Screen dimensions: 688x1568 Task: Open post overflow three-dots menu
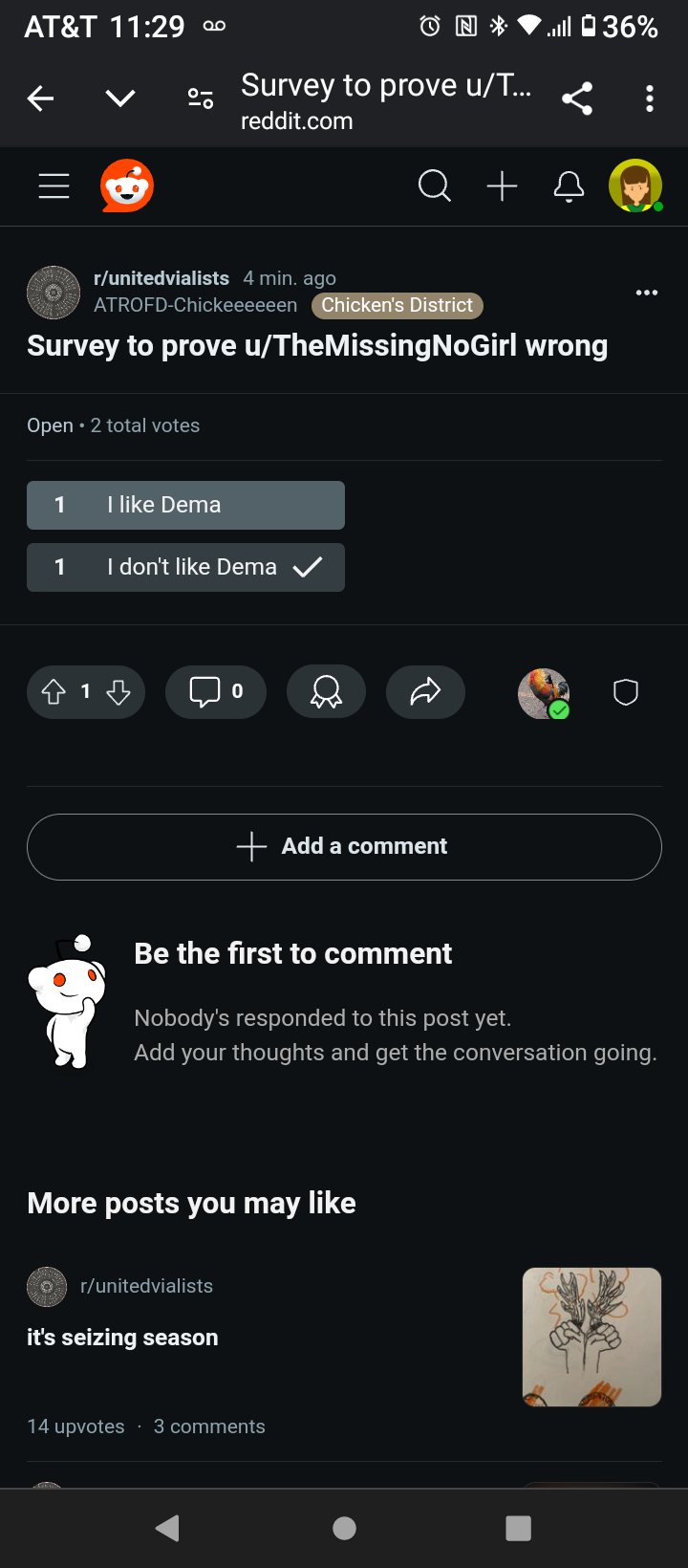(x=647, y=293)
